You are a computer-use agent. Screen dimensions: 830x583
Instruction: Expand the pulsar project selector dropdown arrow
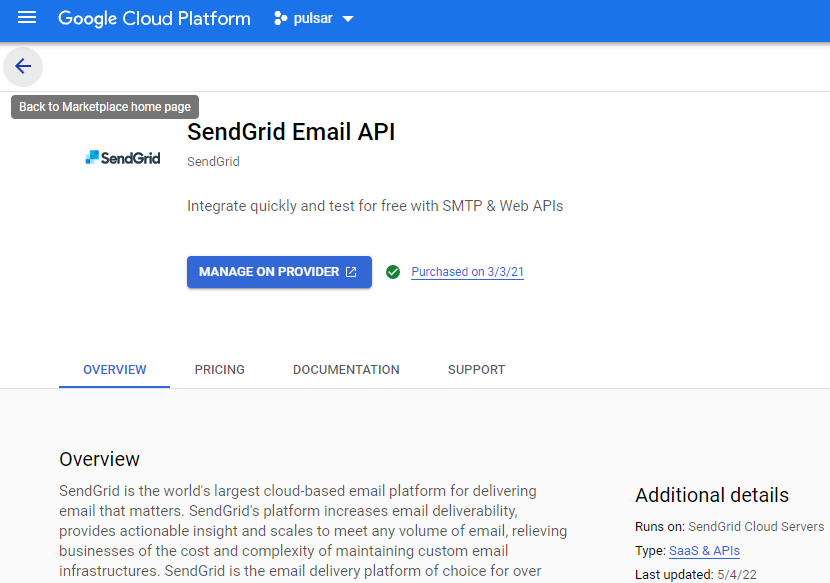(348, 19)
